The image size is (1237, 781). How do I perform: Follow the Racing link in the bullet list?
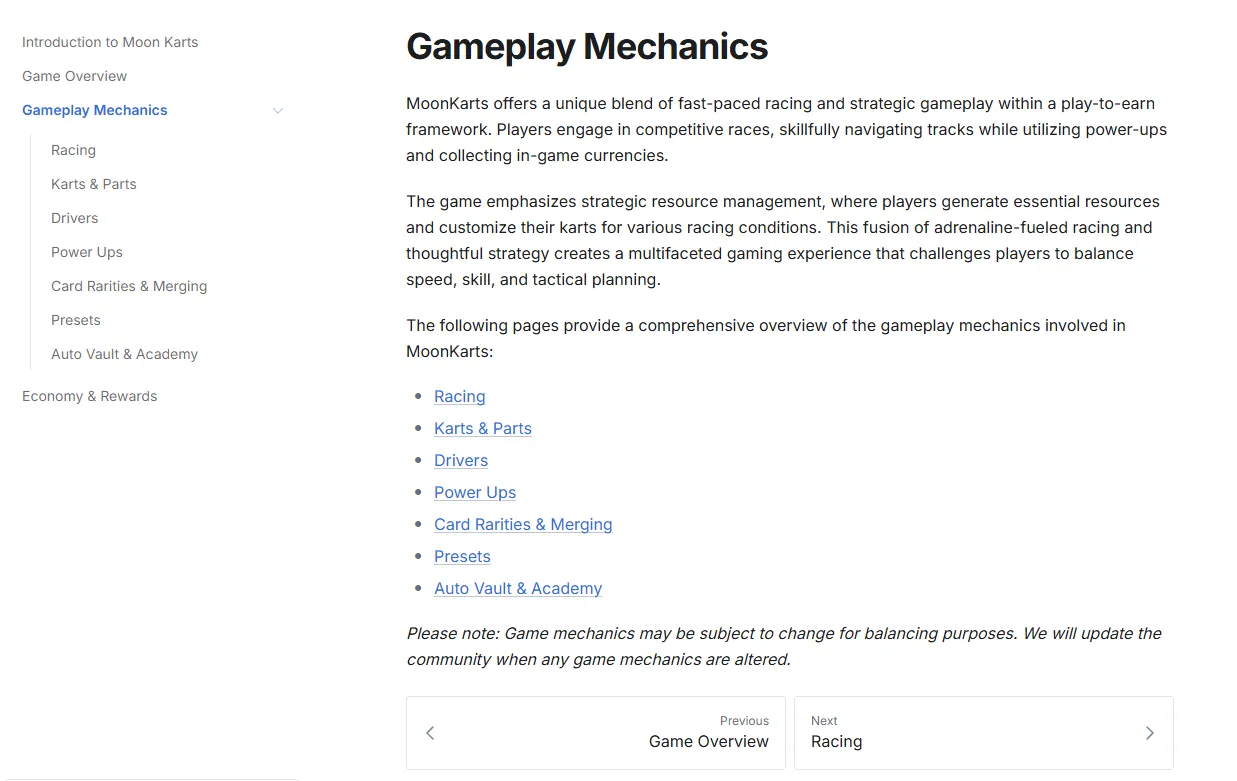[x=460, y=396]
